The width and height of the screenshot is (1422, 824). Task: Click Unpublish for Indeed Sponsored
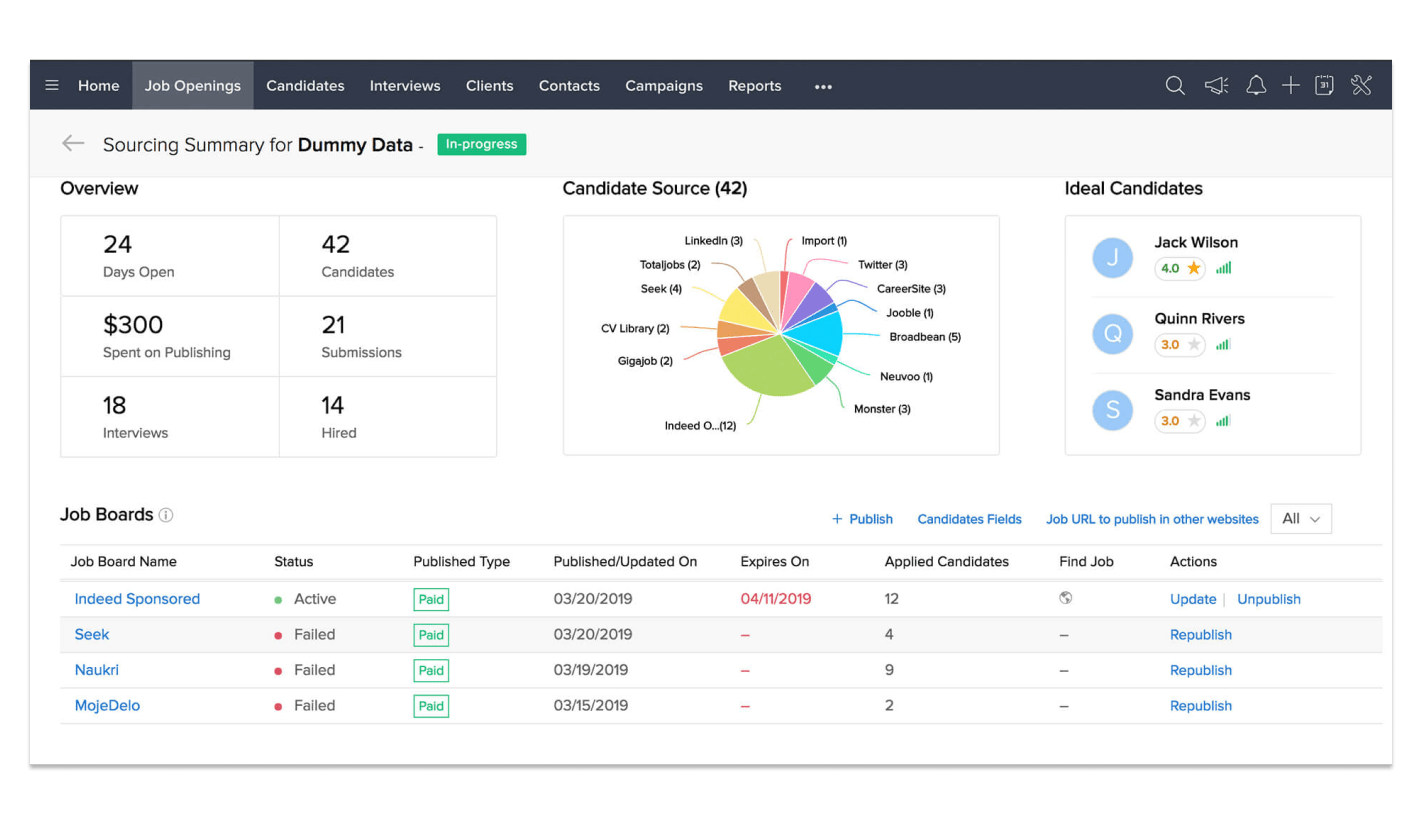(x=1268, y=599)
